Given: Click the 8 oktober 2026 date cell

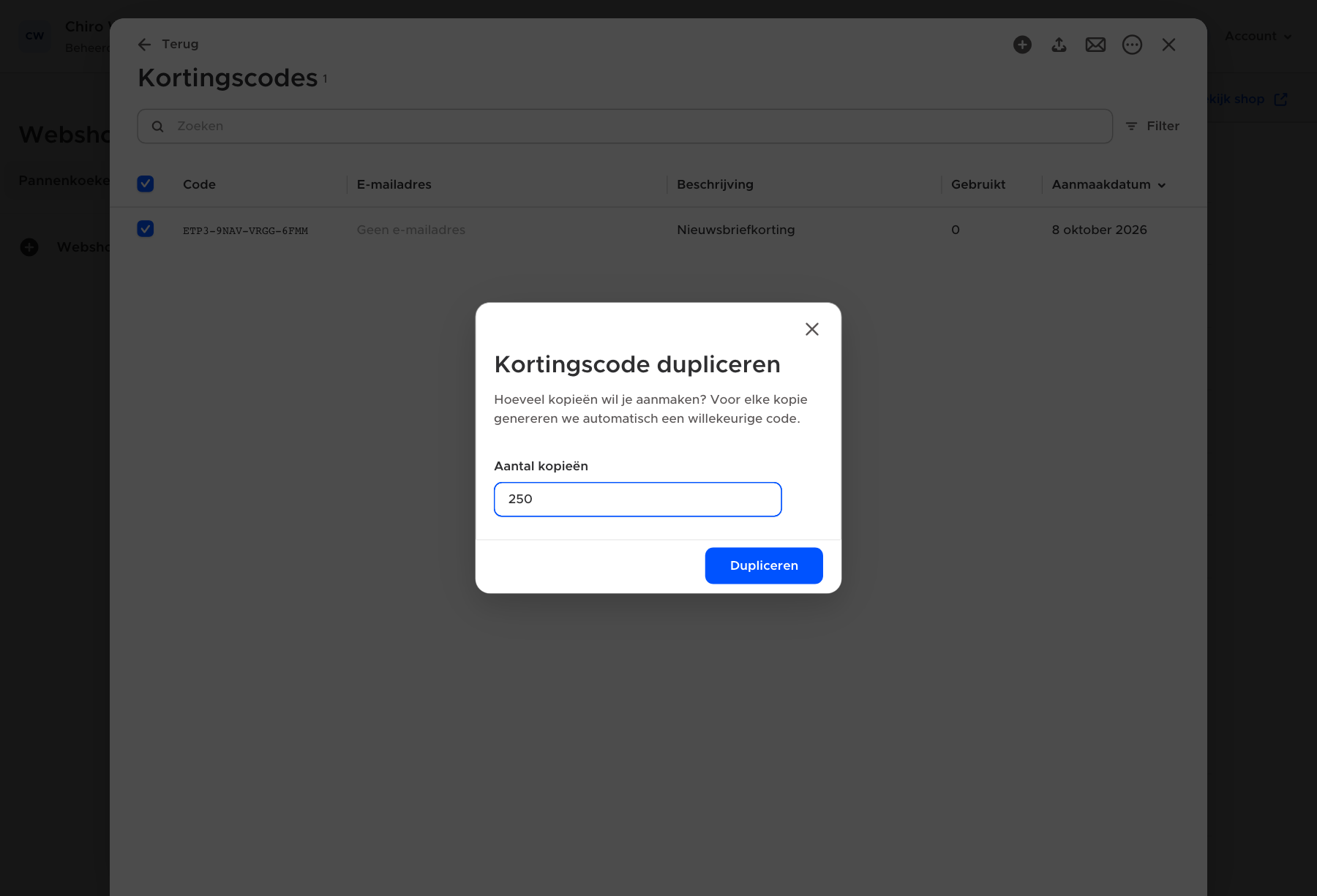Looking at the screenshot, I should 1099,230.
